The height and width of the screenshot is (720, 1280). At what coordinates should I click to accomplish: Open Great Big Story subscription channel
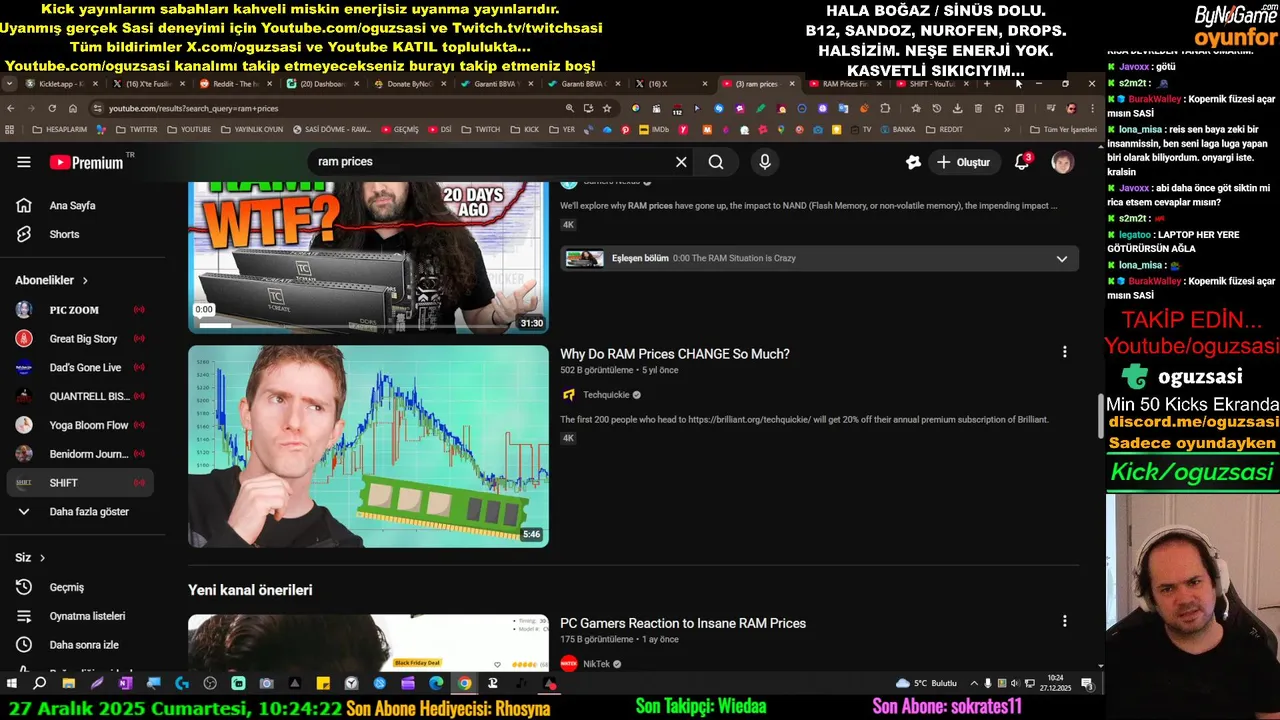pos(80,339)
